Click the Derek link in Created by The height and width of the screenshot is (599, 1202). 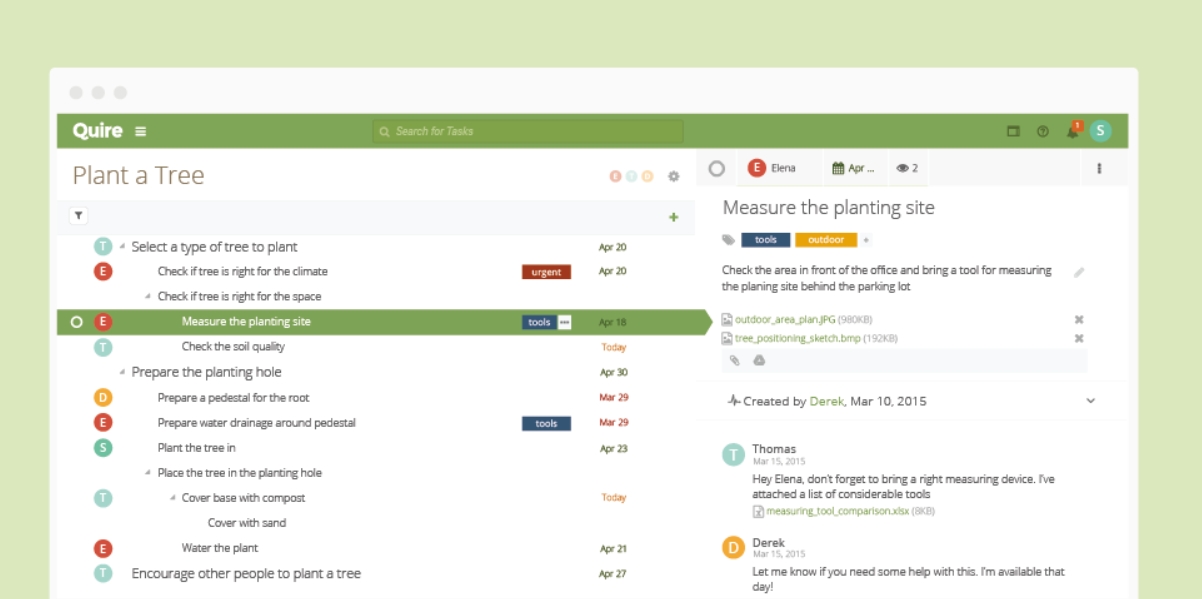tap(827, 401)
